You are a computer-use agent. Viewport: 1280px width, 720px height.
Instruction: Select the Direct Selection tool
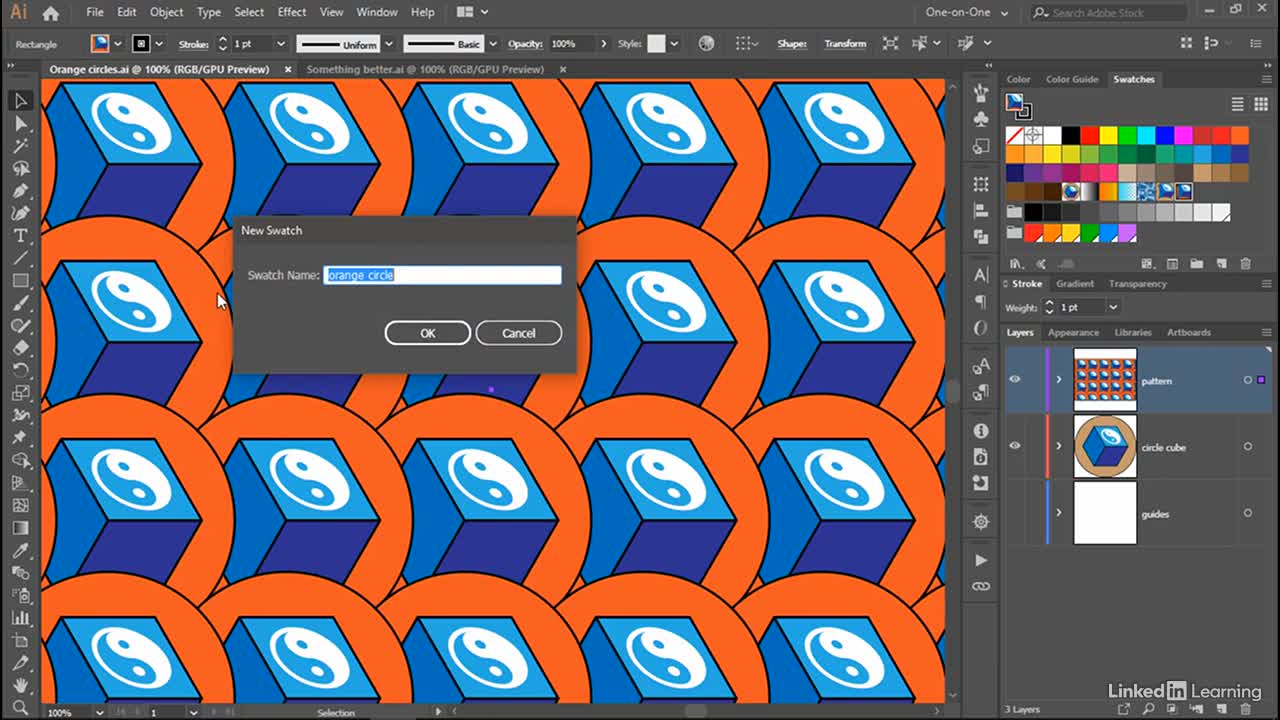[x=20, y=123]
